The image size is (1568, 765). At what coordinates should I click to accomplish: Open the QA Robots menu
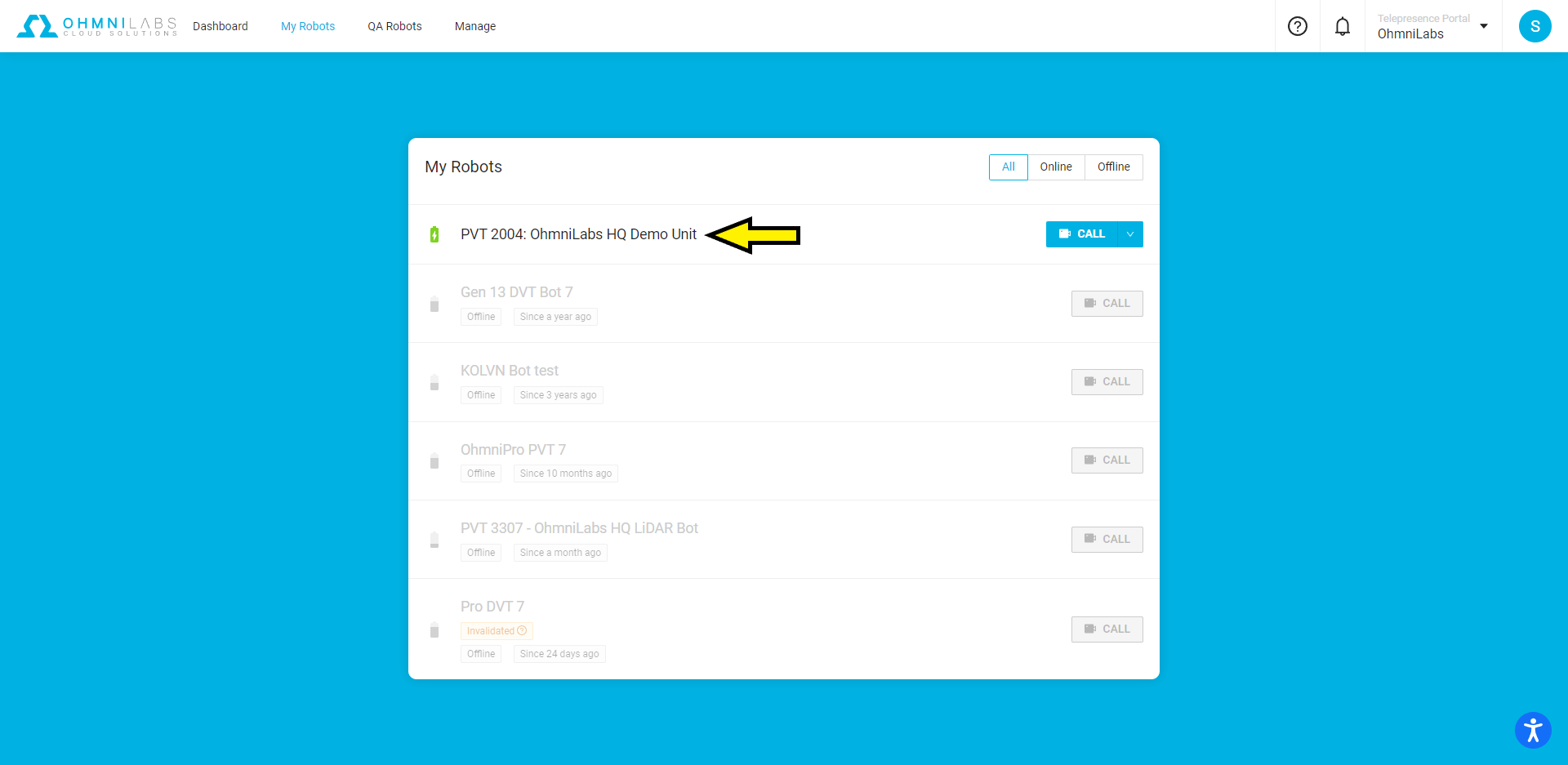[394, 26]
